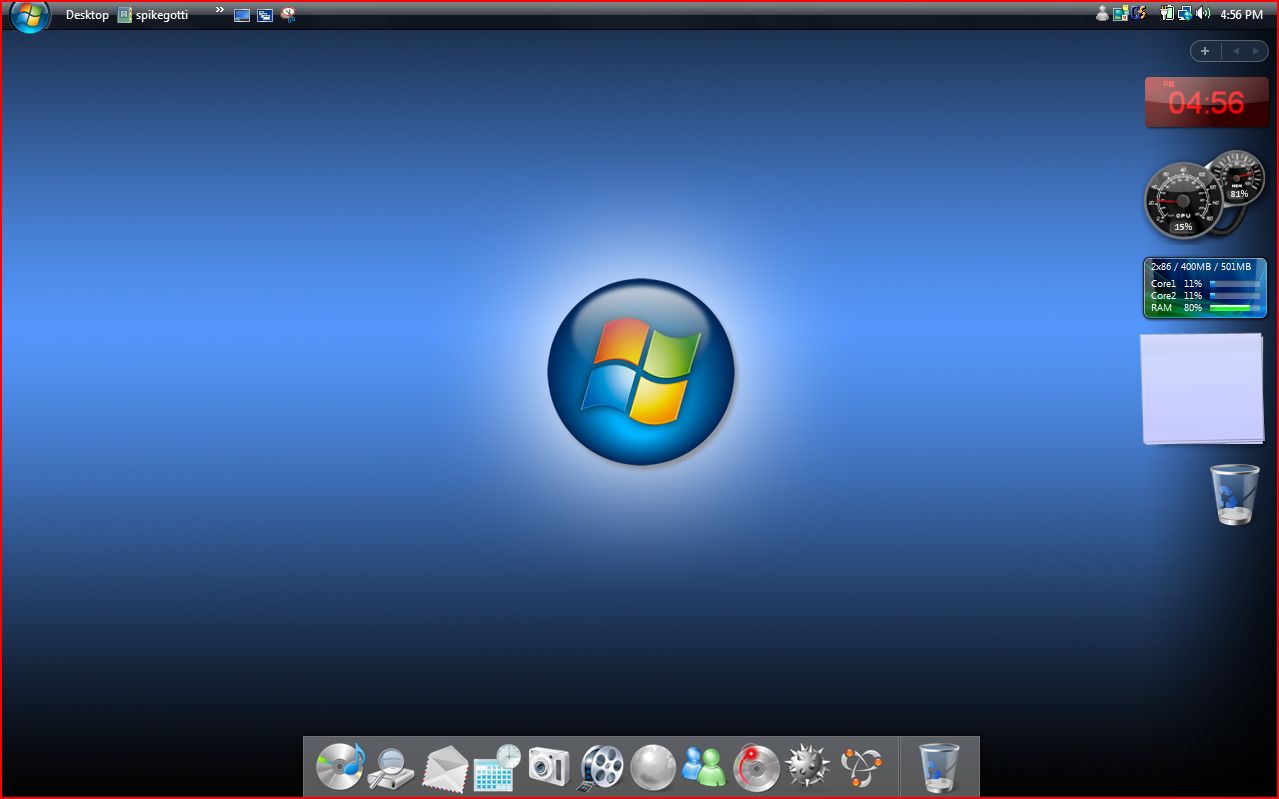
Task: Click the user figure tray icon
Action: [x=1103, y=14]
